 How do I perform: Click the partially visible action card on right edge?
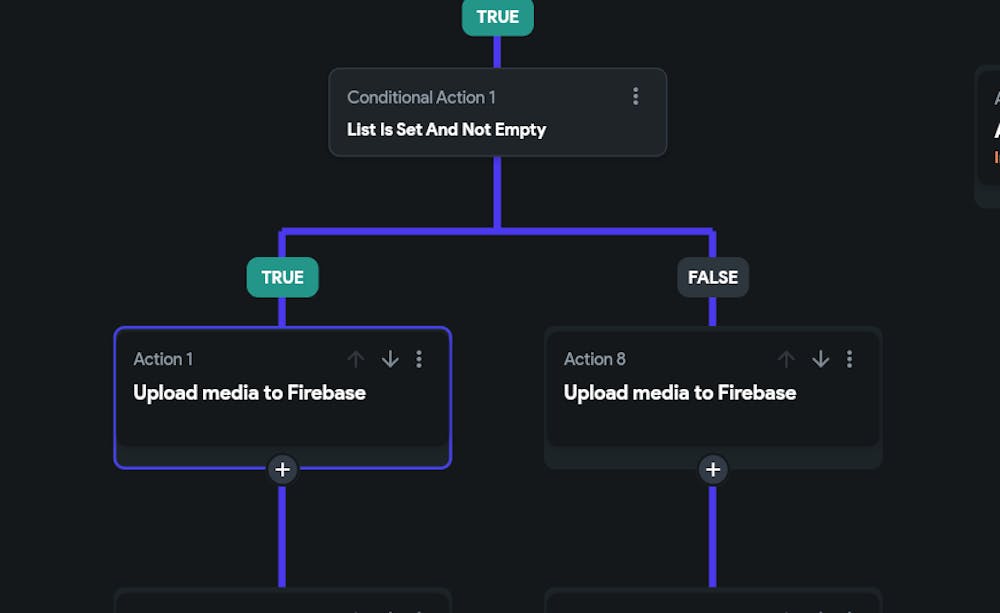(x=992, y=135)
